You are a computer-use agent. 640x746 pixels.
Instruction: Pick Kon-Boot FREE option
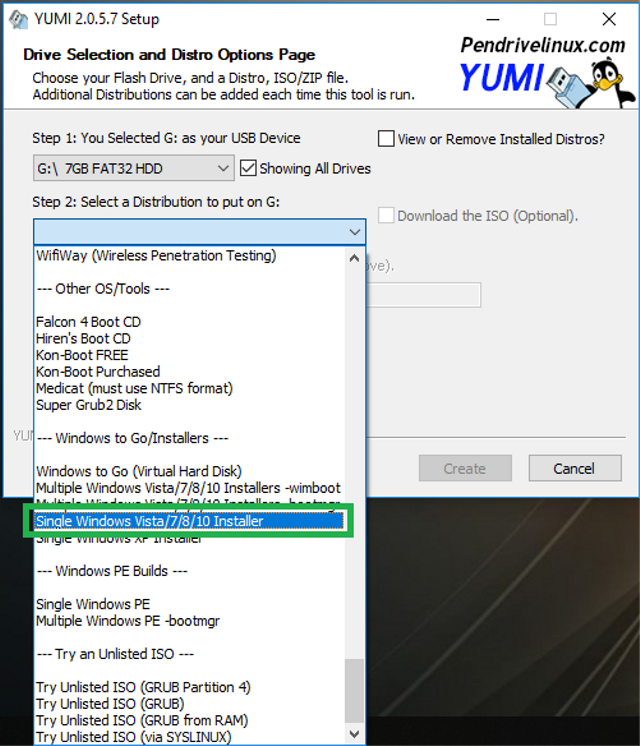(x=82, y=355)
